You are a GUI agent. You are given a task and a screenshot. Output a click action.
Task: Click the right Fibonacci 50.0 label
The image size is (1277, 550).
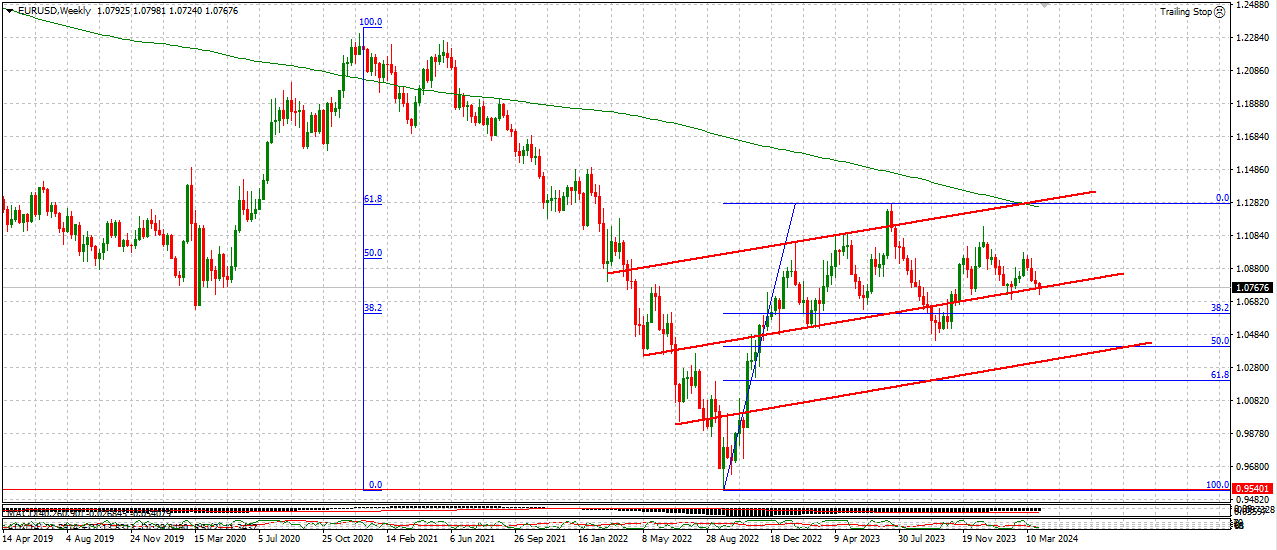click(x=1219, y=340)
